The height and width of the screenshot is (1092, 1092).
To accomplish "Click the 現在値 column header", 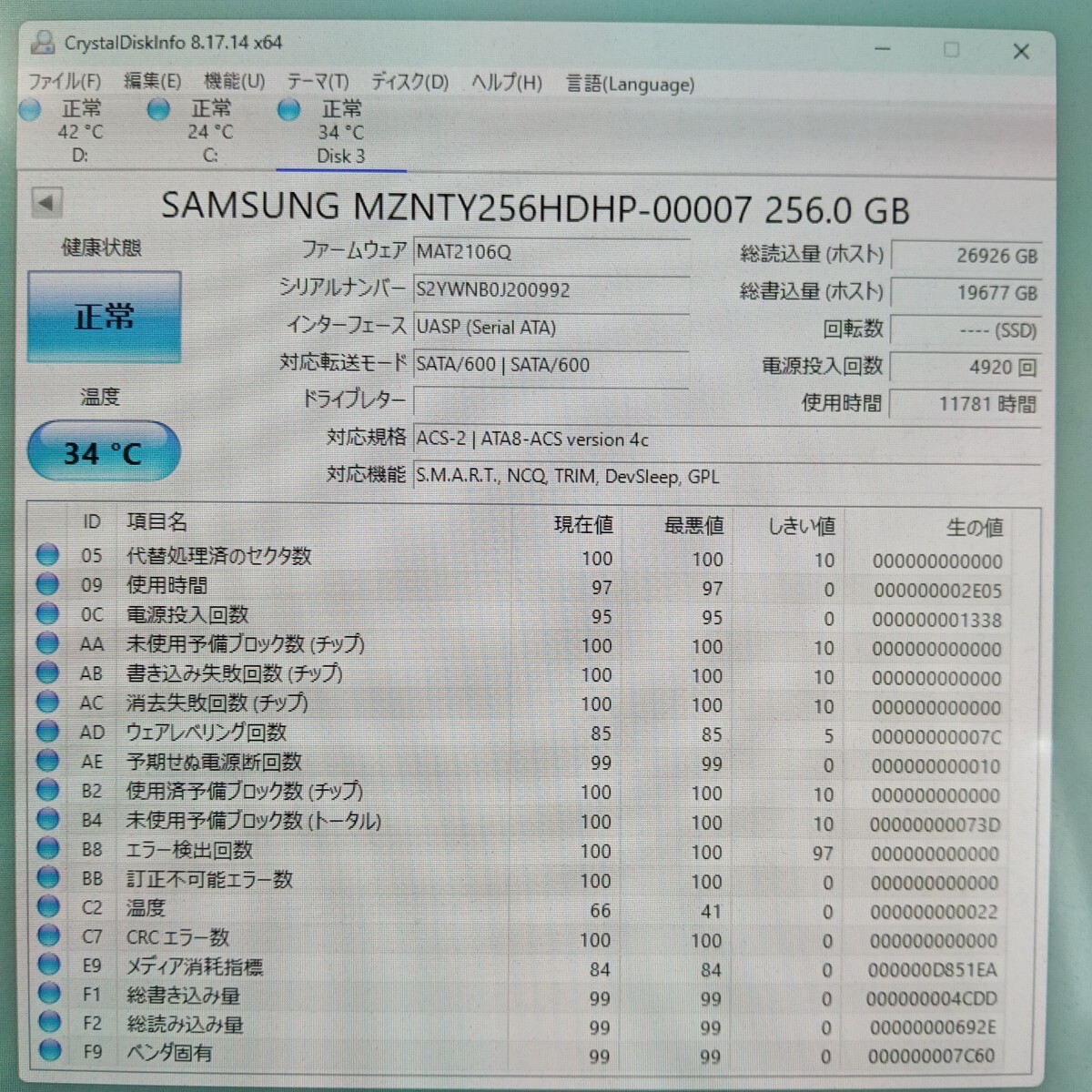I will coord(583,525).
